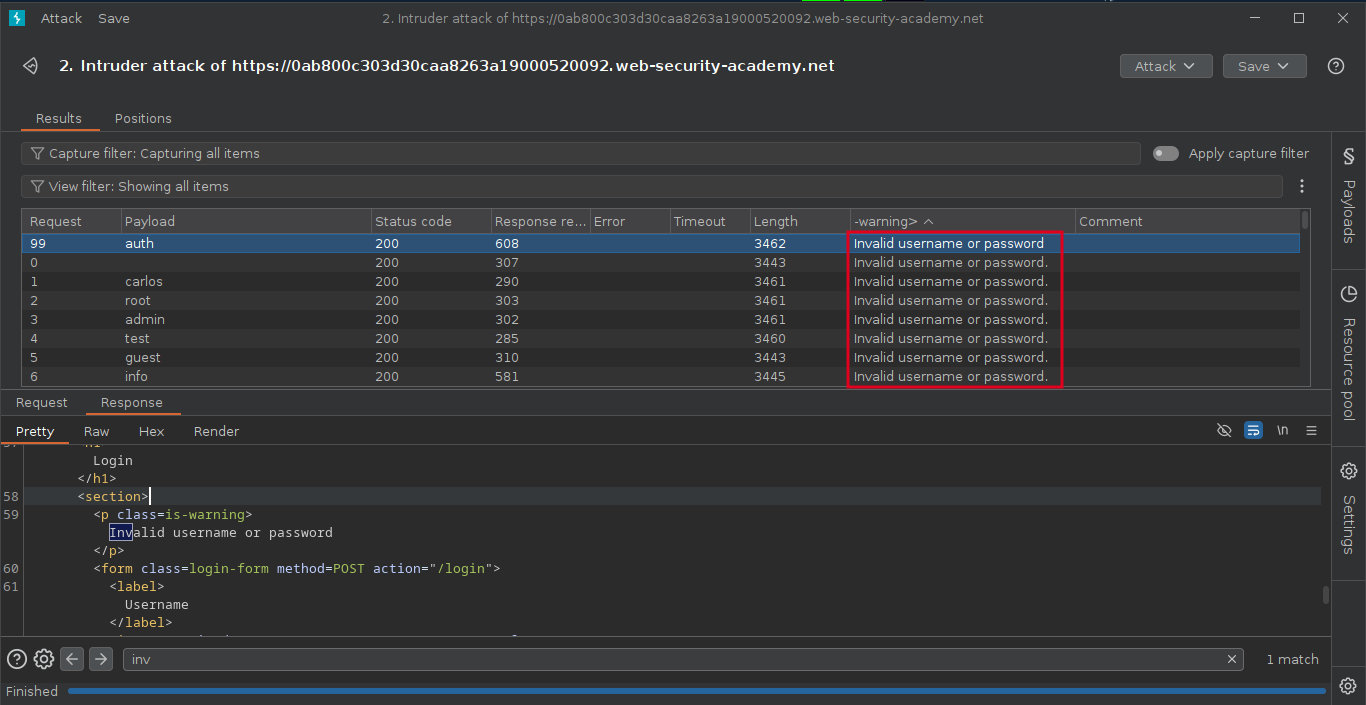Viewport: 1366px width, 705px height.
Task: Toggle non-printable characters \n button
Action: click(1282, 431)
